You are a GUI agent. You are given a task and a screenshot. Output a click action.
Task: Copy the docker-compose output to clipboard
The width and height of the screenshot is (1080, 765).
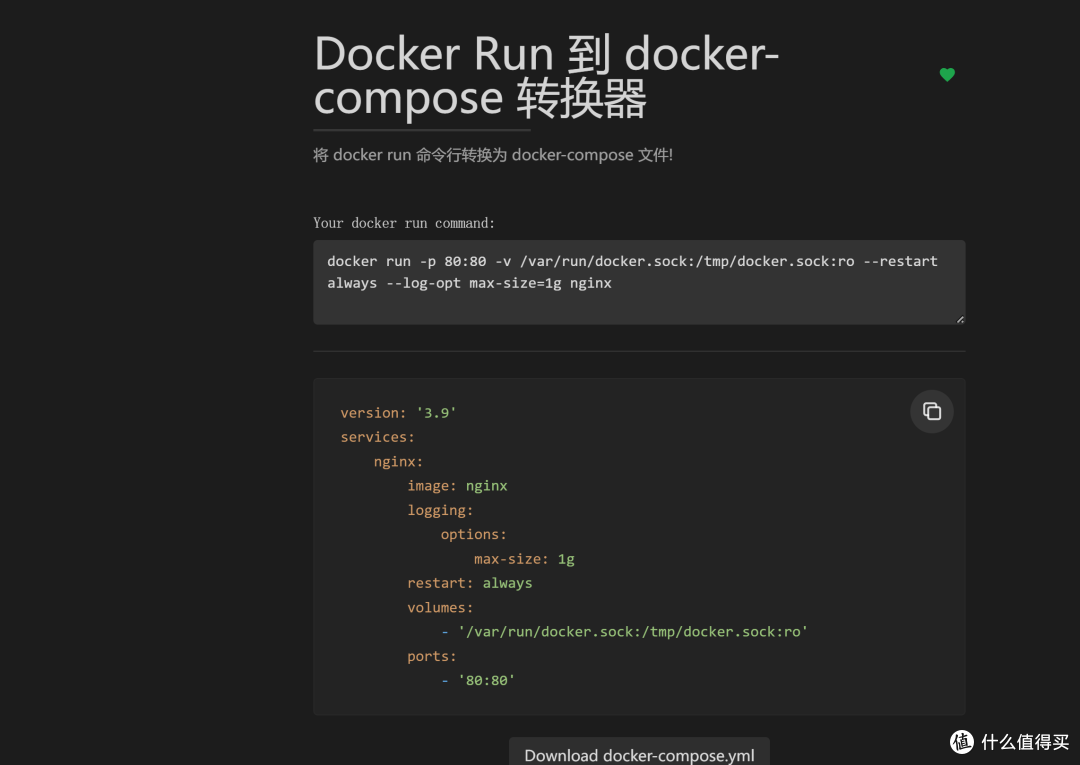coord(931,411)
